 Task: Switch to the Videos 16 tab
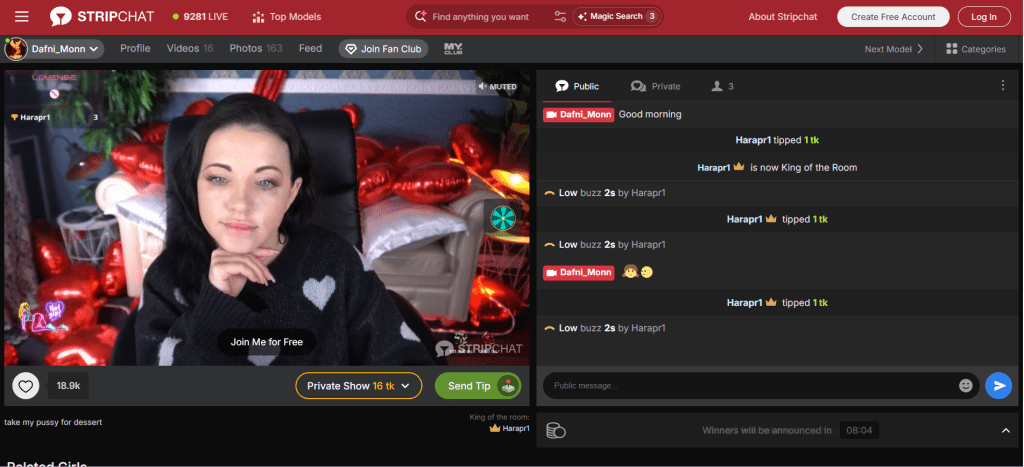190,48
